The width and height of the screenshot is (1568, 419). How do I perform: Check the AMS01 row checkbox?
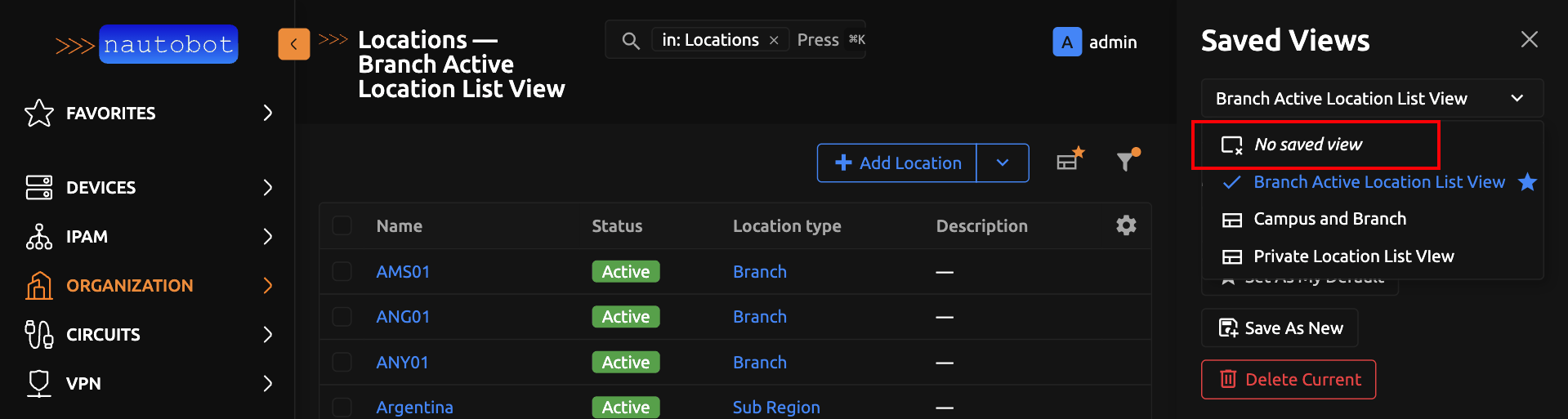tap(342, 271)
